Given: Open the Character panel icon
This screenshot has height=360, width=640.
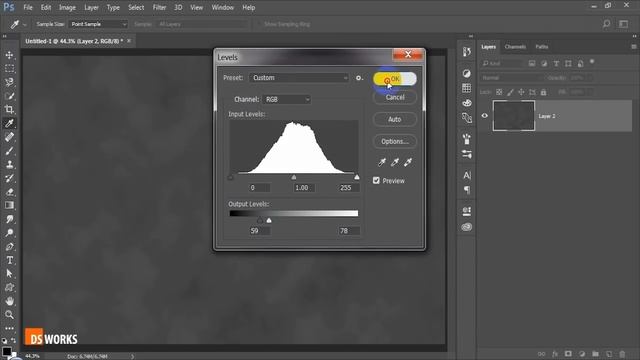Looking at the screenshot, I should coord(467,175).
